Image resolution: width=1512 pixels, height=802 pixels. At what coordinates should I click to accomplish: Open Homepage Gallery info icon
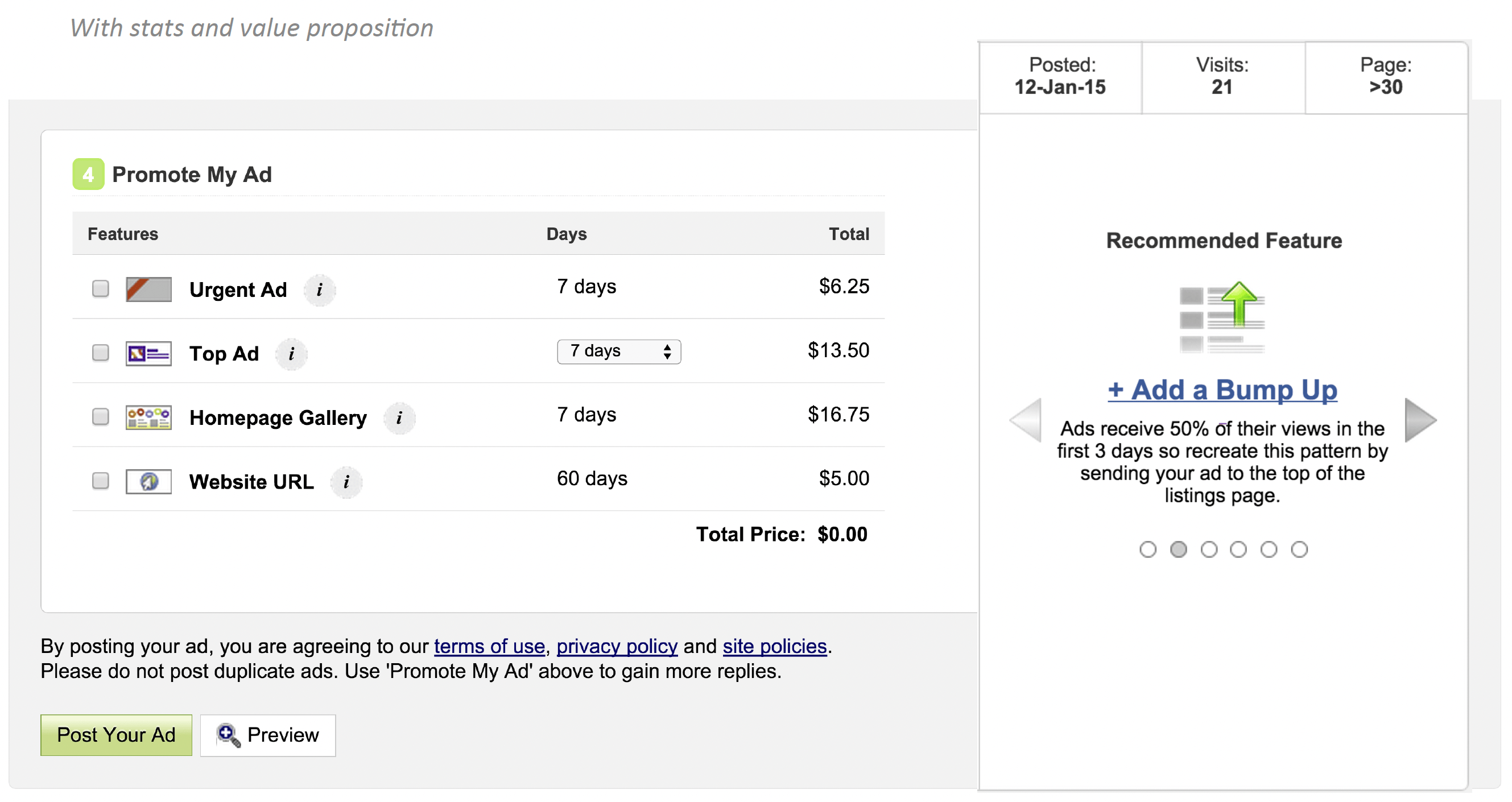tap(399, 417)
